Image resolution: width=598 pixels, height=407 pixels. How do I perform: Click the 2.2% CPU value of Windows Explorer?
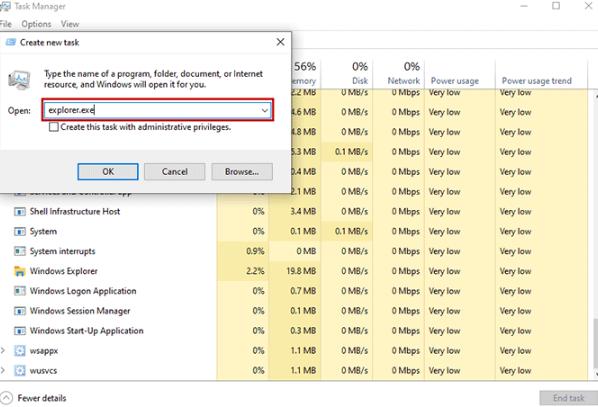click(x=255, y=271)
